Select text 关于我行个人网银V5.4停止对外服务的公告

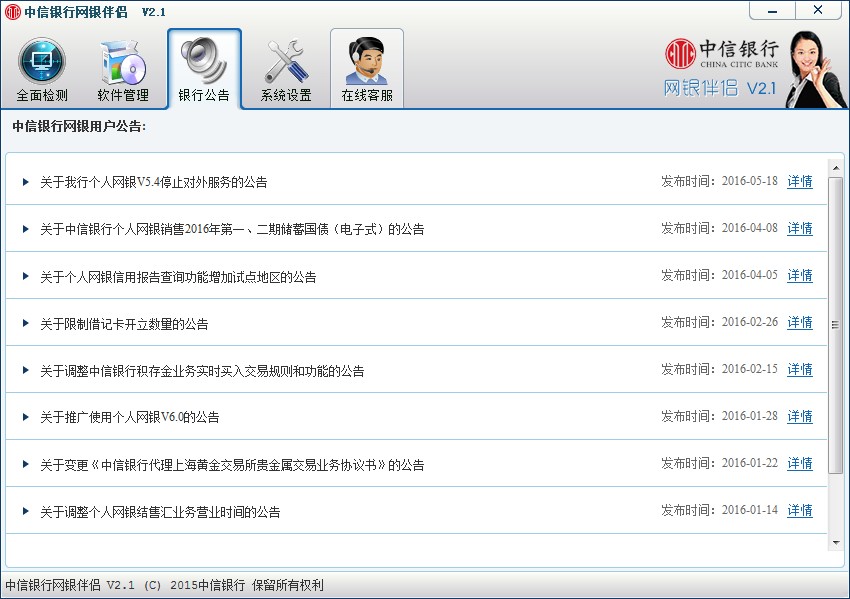tap(153, 182)
